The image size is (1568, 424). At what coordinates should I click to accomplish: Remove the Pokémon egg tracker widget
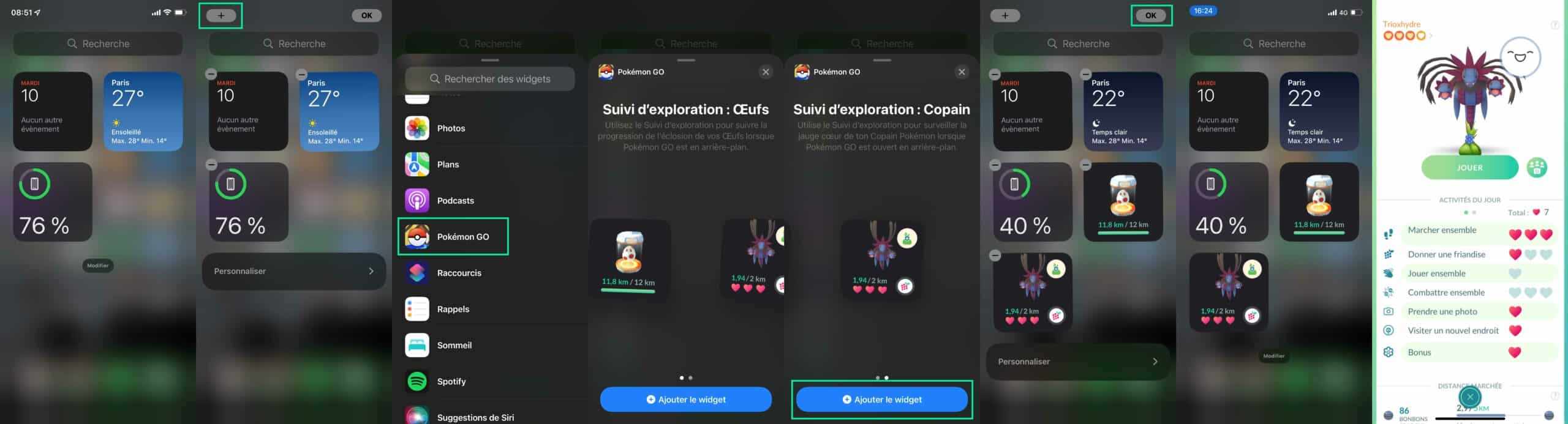(1085, 165)
